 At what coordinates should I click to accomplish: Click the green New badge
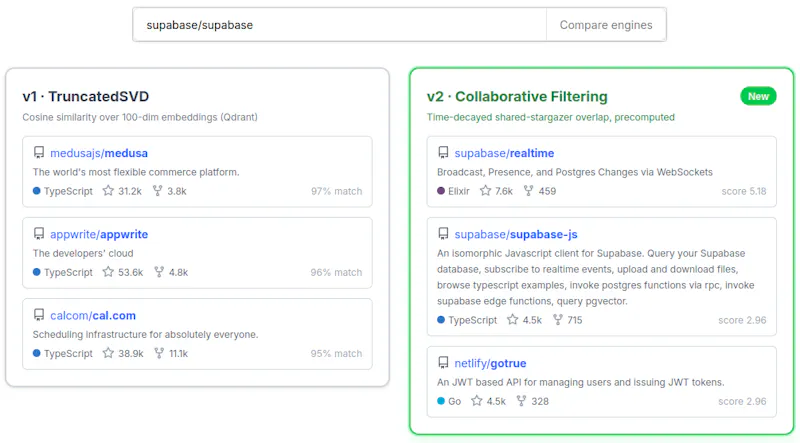(x=758, y=96)
